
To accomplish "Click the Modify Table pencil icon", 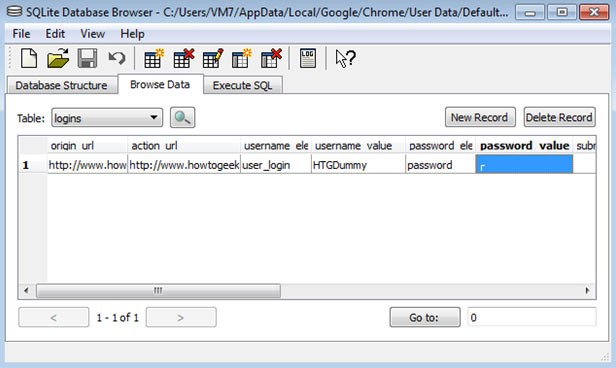I will [x=213, y=59].
